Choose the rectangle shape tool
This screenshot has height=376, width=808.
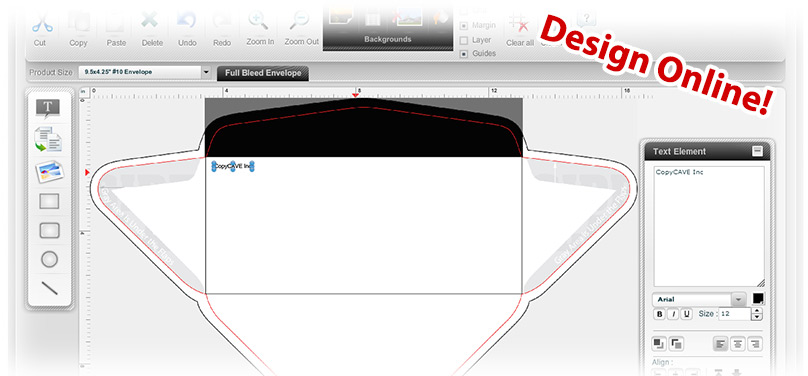(49, 201)
